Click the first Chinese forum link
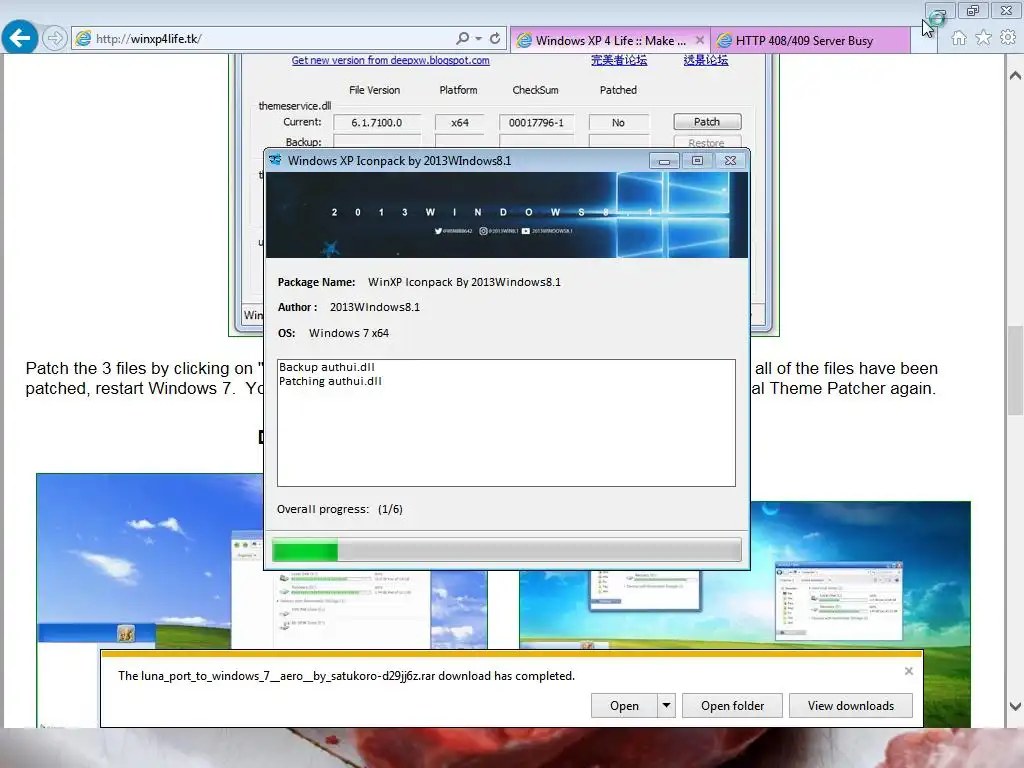The width and height of the screenshot is (1024, 768). pyautogui.click(x=619, y=60)
